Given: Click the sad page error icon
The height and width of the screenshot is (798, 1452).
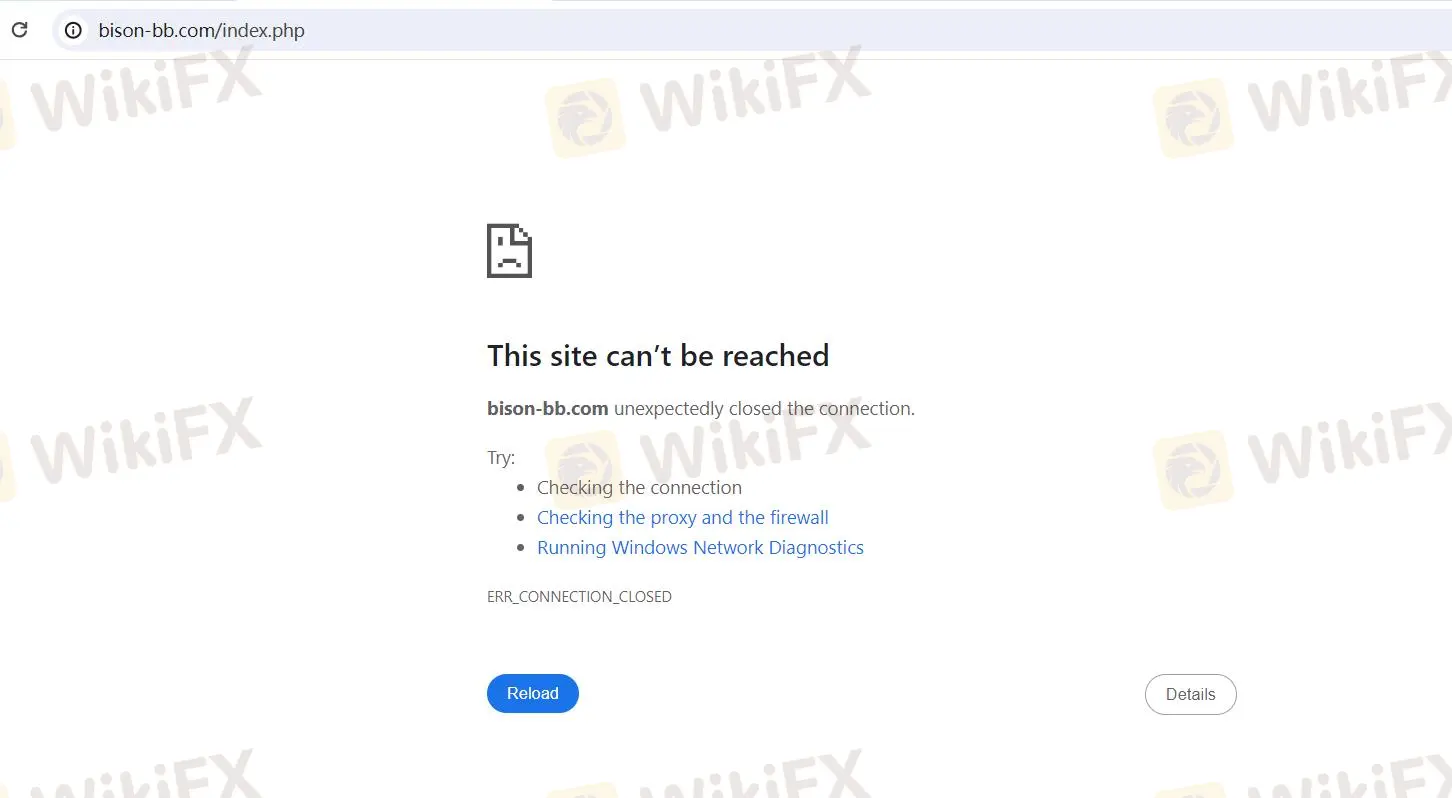Looking at the screenshot, I should (509, 251).
